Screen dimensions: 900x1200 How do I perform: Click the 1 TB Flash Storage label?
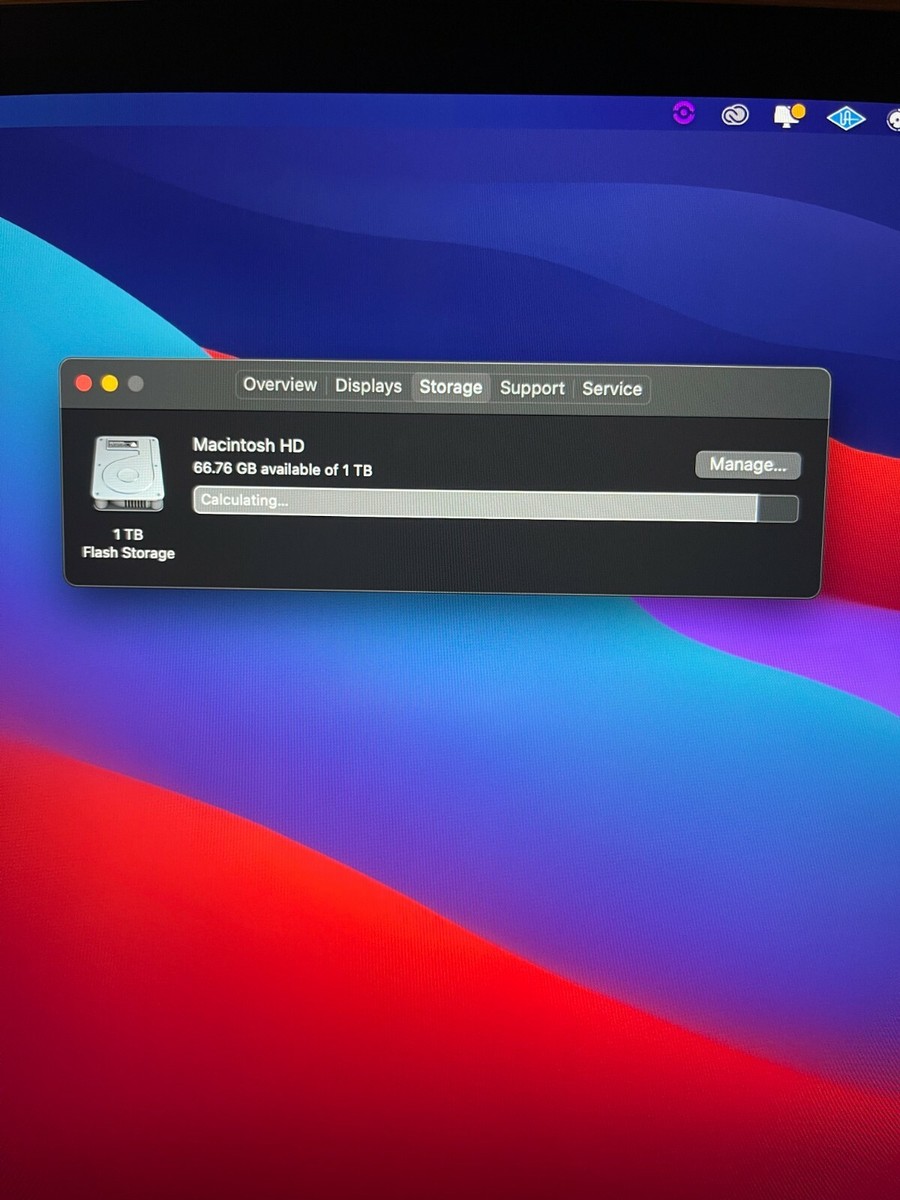coord(128,544)
